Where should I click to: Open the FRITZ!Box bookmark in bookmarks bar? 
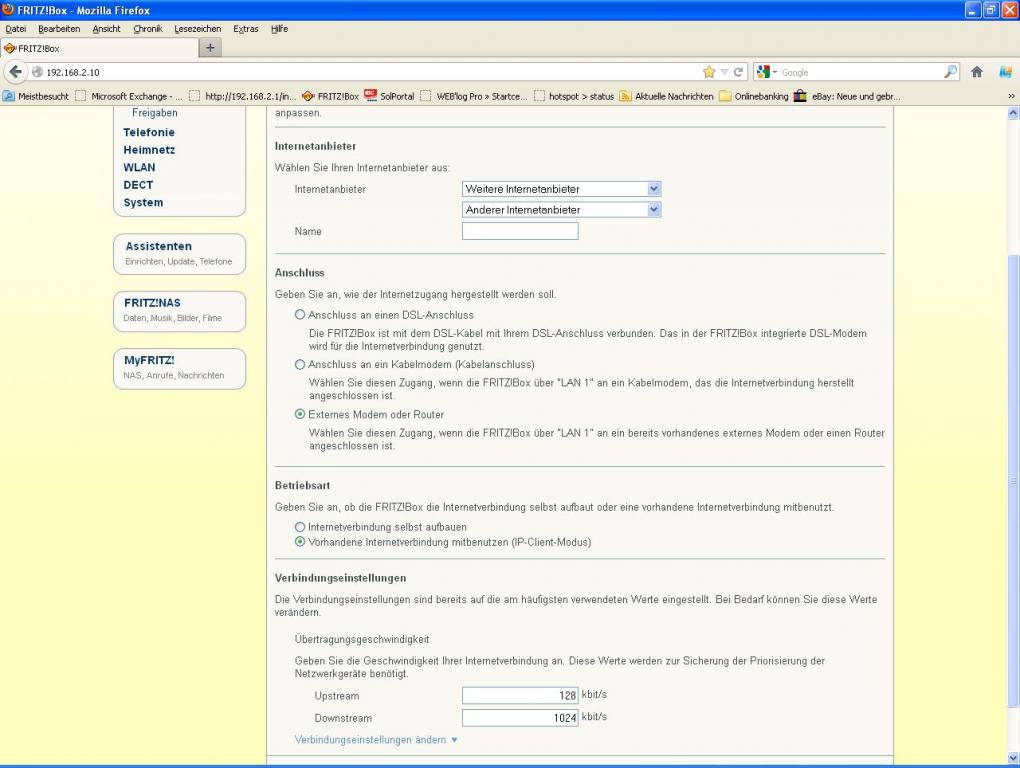pos(330,96)
